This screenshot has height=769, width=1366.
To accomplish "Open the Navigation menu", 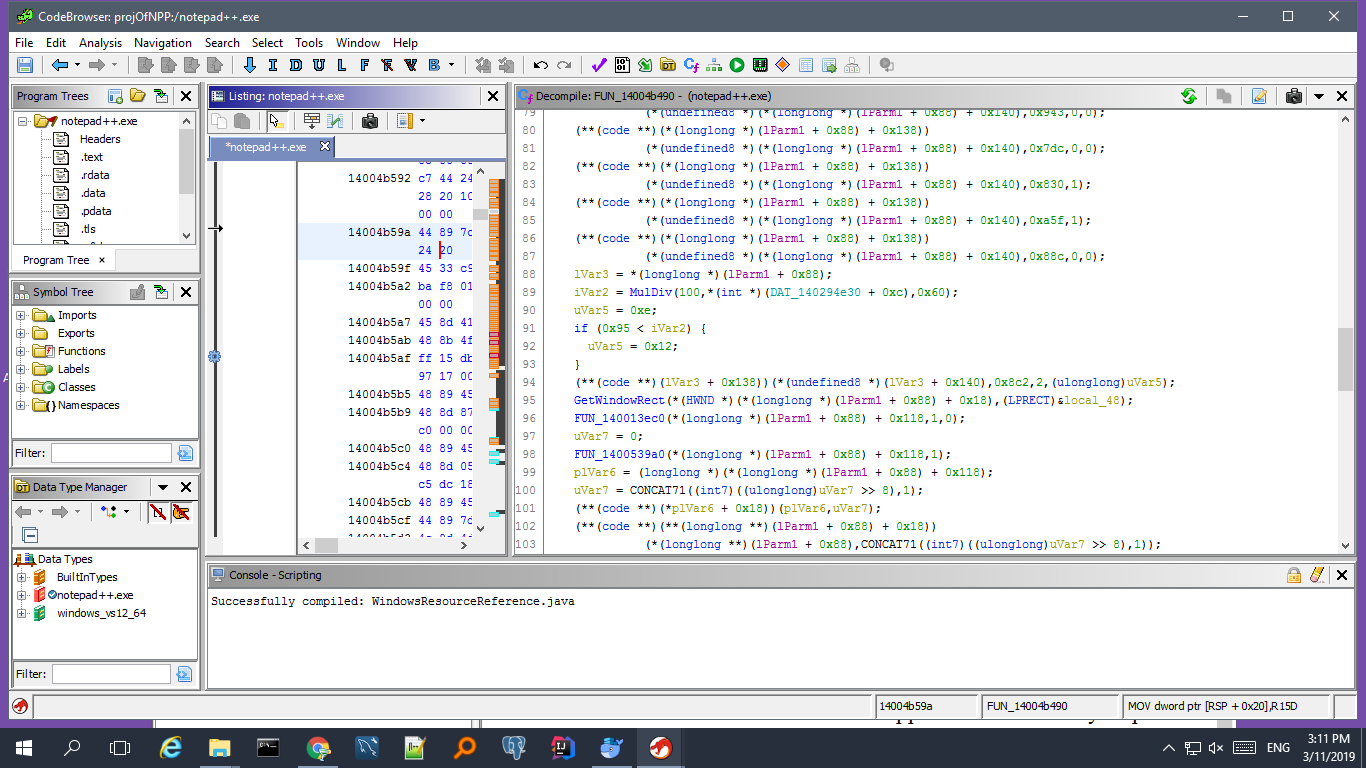I will (x=163, y=43).
